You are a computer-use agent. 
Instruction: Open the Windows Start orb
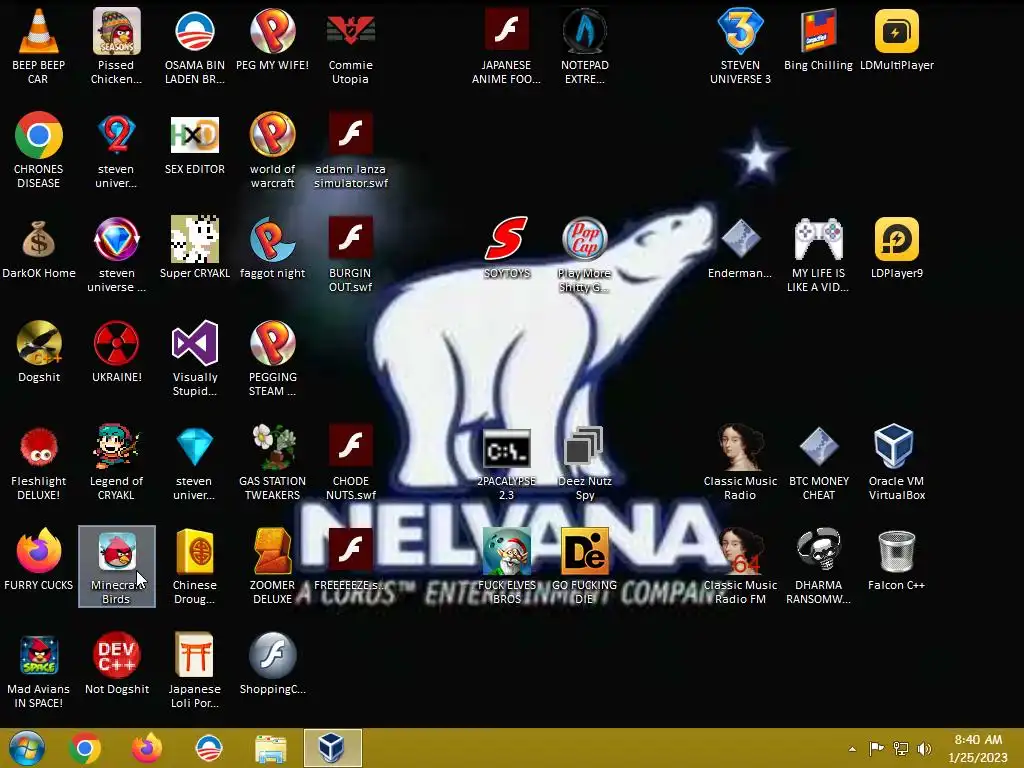(27, 748)
